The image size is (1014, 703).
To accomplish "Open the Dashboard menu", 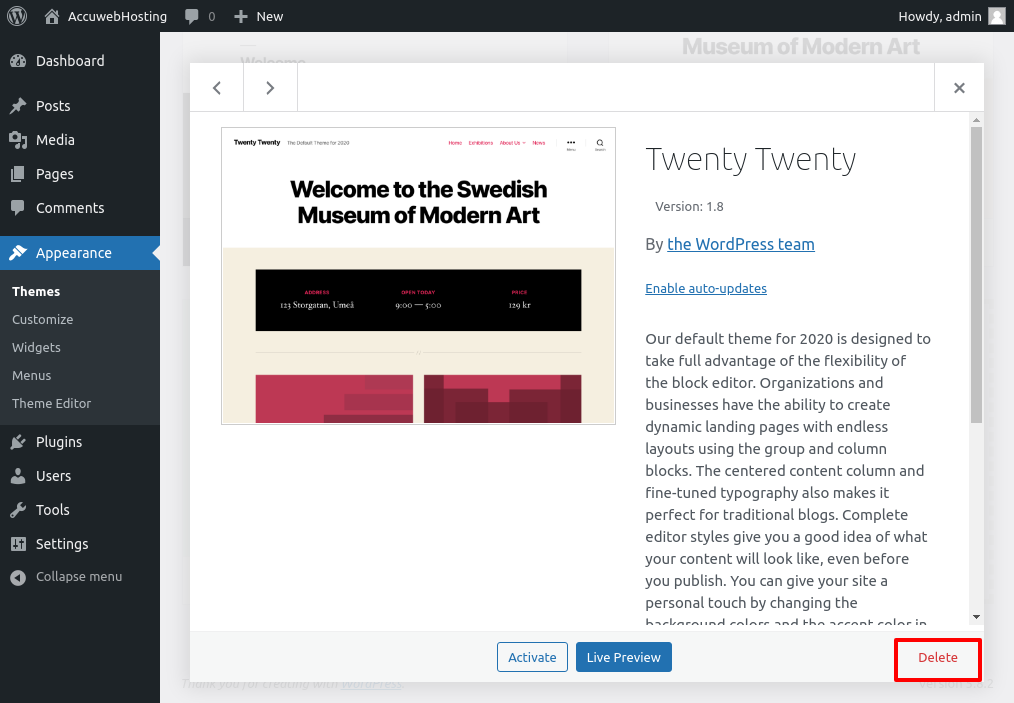I will pos(70,61).
